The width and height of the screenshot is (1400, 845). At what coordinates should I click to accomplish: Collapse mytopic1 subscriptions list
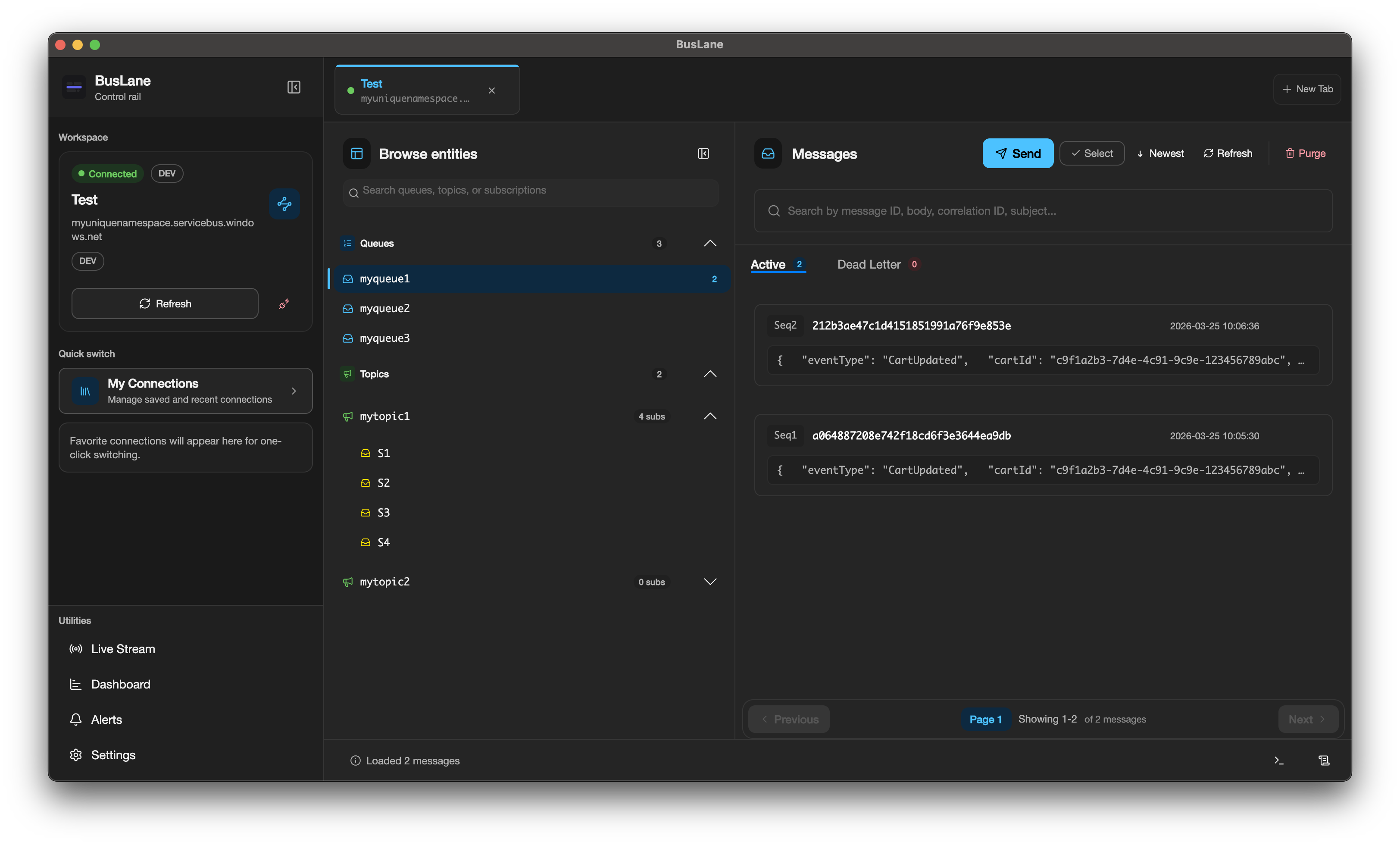[x=710, y=416]
